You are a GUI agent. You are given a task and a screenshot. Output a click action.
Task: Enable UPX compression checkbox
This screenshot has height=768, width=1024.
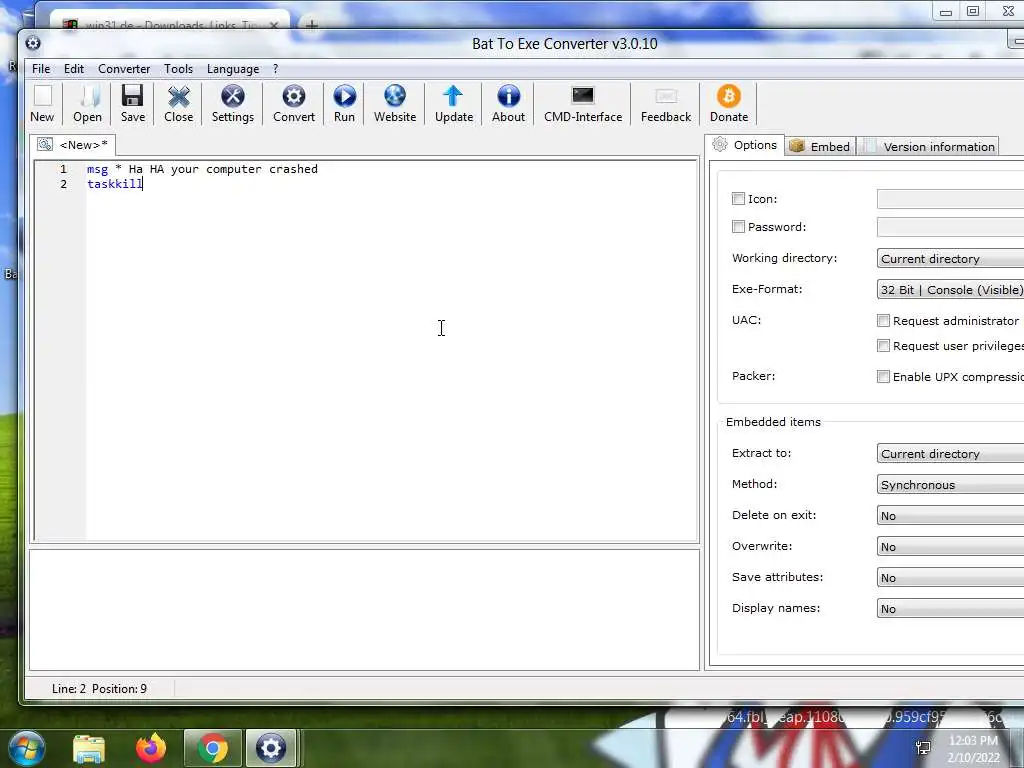pos(883,377)
